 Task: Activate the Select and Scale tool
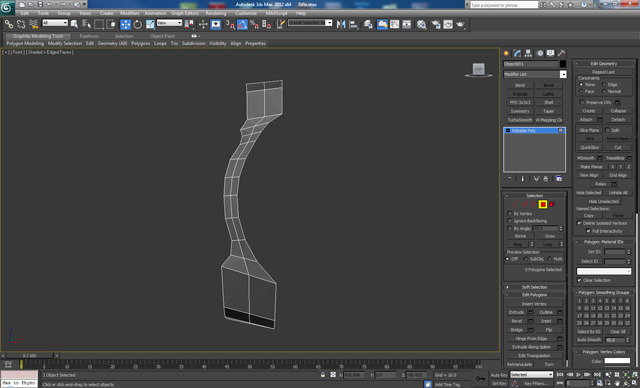pyautogui.click(x=150, y=24)
